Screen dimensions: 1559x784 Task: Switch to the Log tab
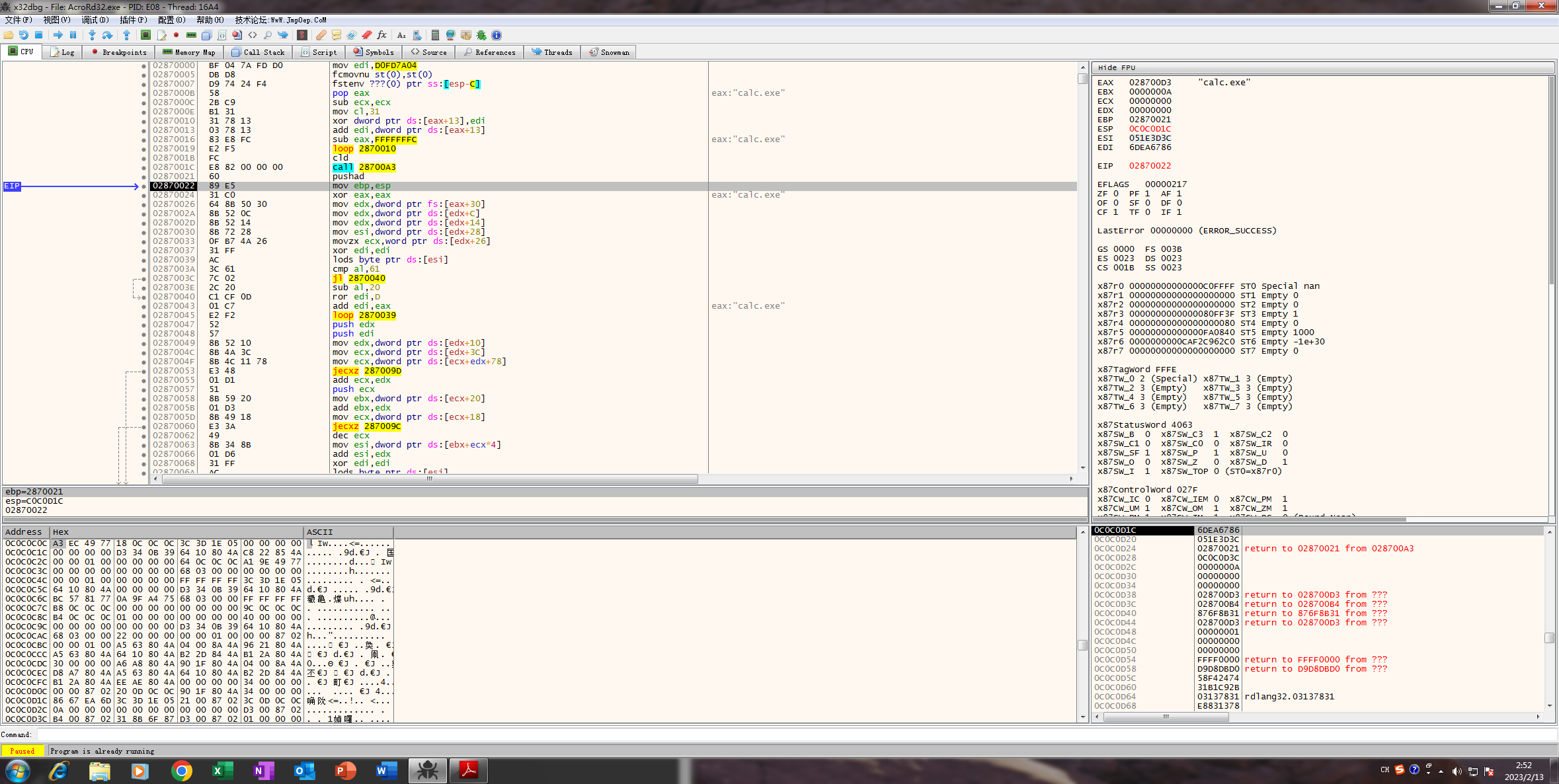tap(63, 52)
